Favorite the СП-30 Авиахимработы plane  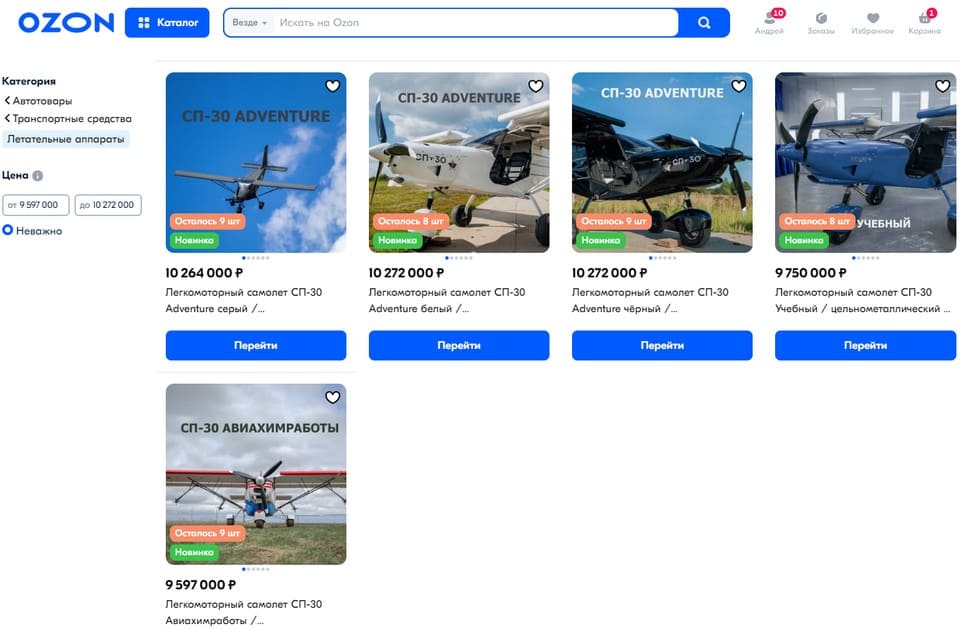(332, 397)
